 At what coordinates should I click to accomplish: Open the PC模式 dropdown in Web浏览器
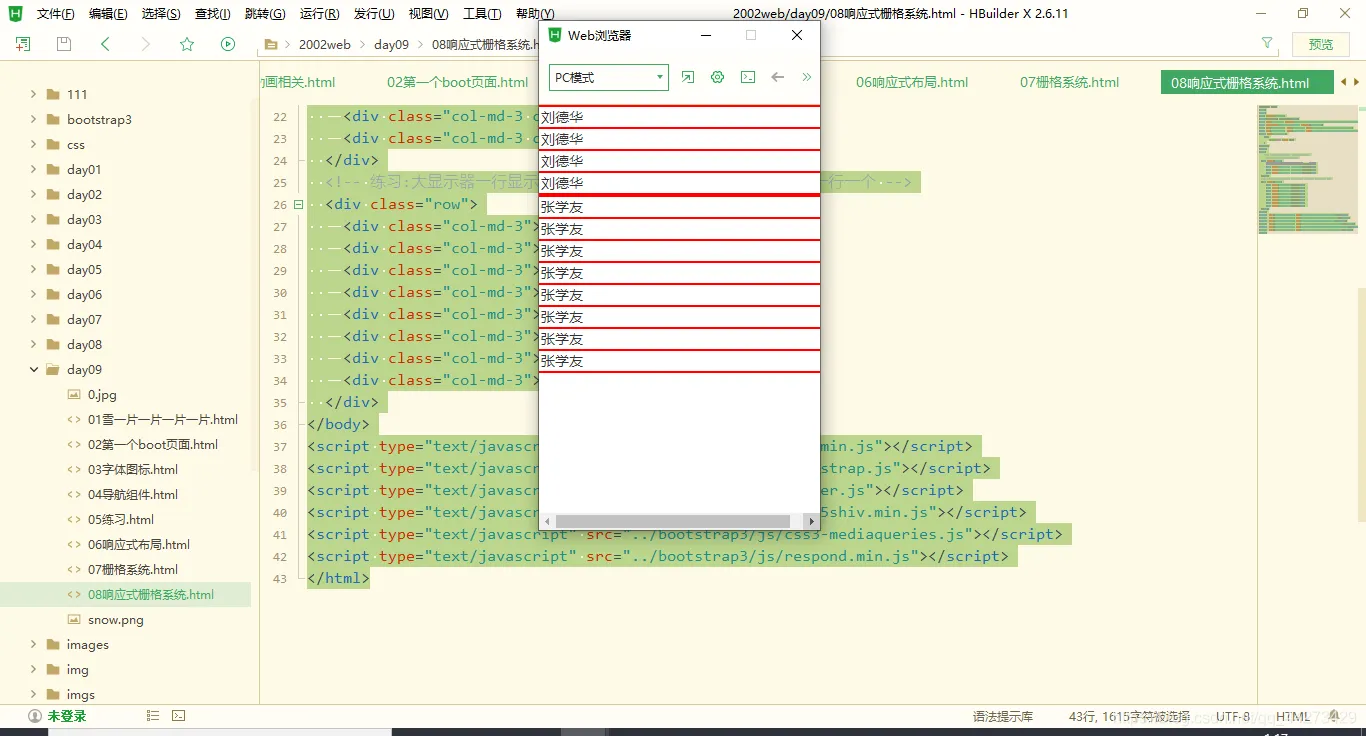[608, 77]
